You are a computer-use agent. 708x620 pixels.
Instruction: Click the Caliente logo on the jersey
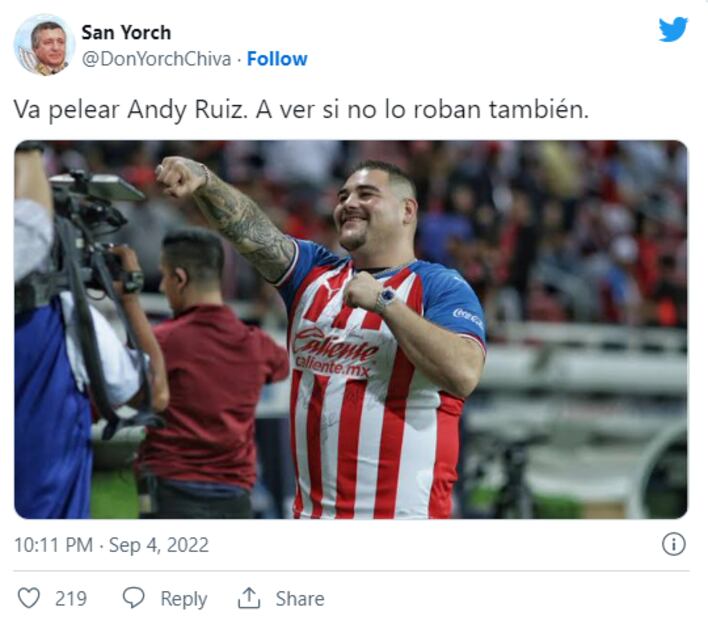334,348
